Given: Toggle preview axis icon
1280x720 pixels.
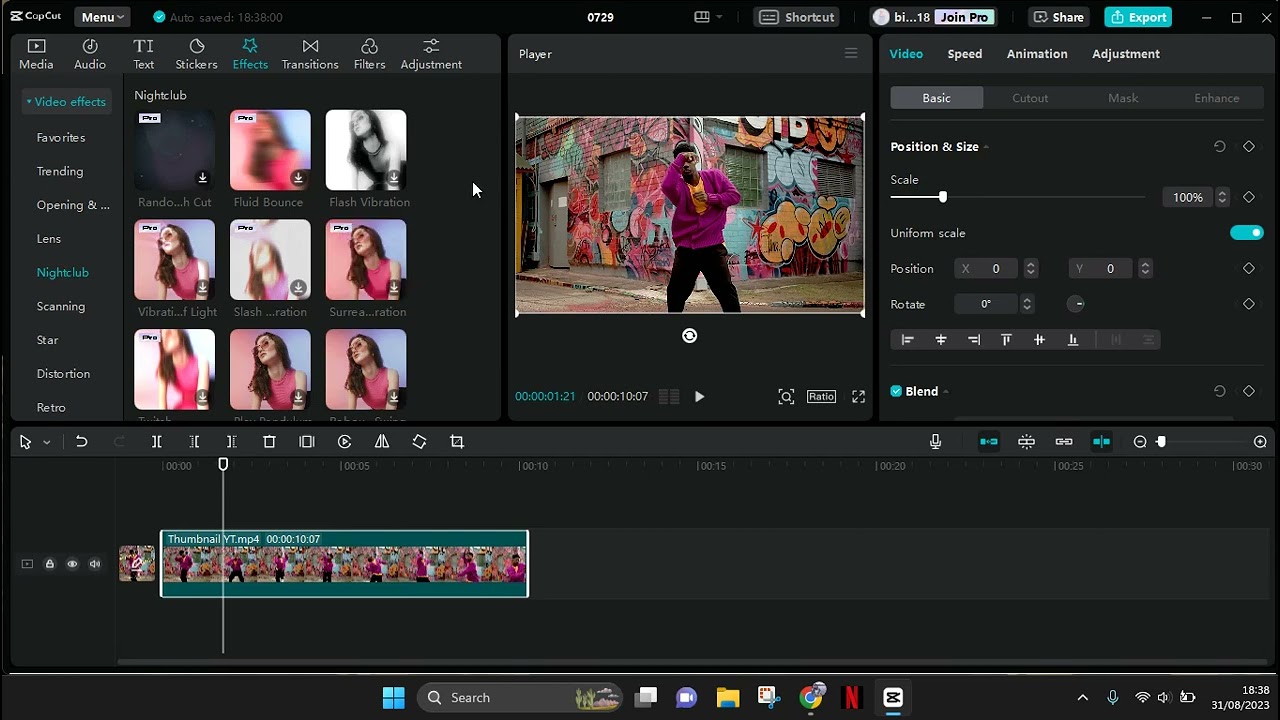Looking at the screenshot, I should [x=1101, y=442].
